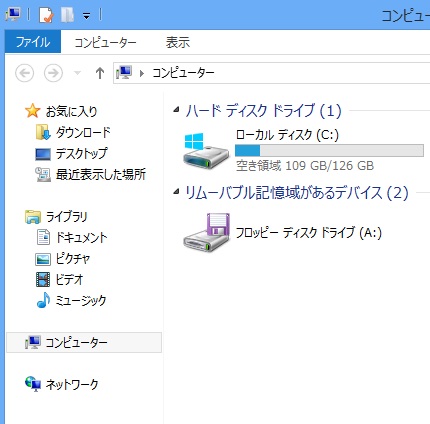
Task: Click the コンピューター icon in navigation pane
Action: click(33, 342)
